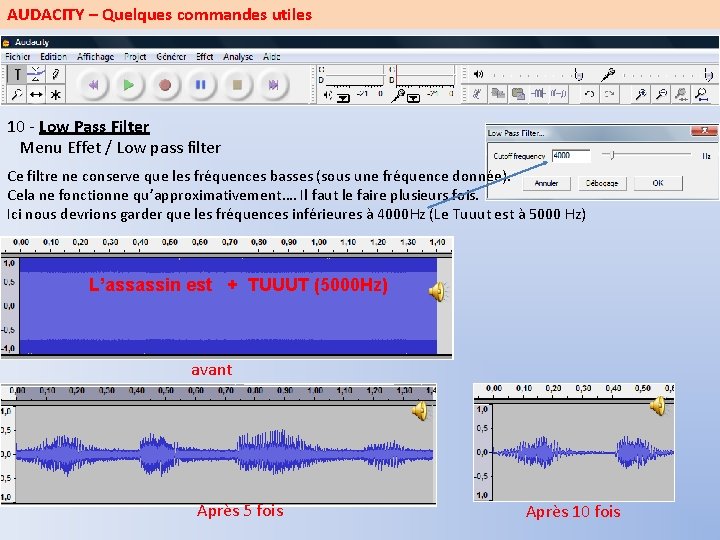
Task: Click Silence selection icon
Action: coord(558,94)
